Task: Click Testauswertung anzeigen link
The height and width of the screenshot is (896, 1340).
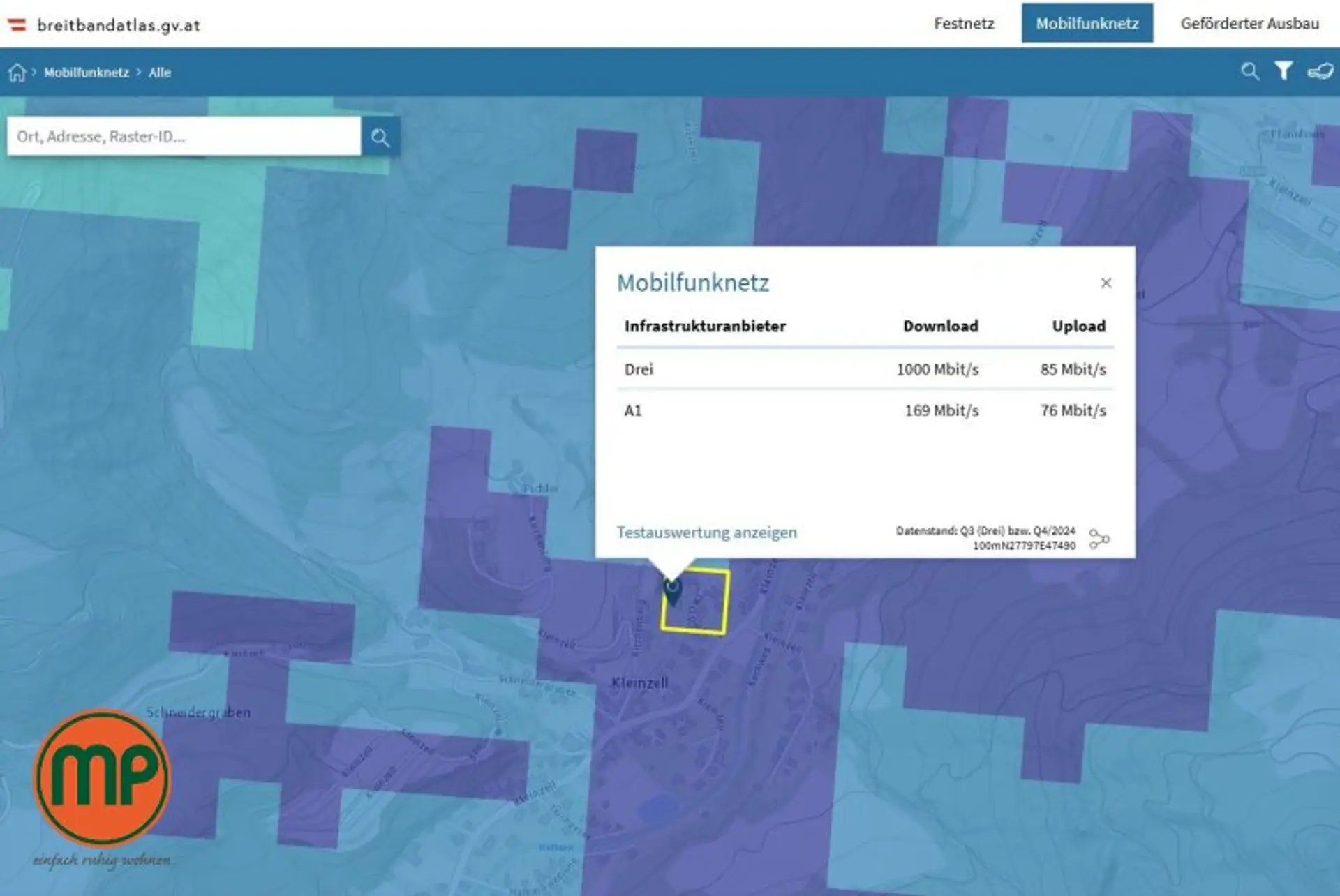Action: click(x=706, y=532)
